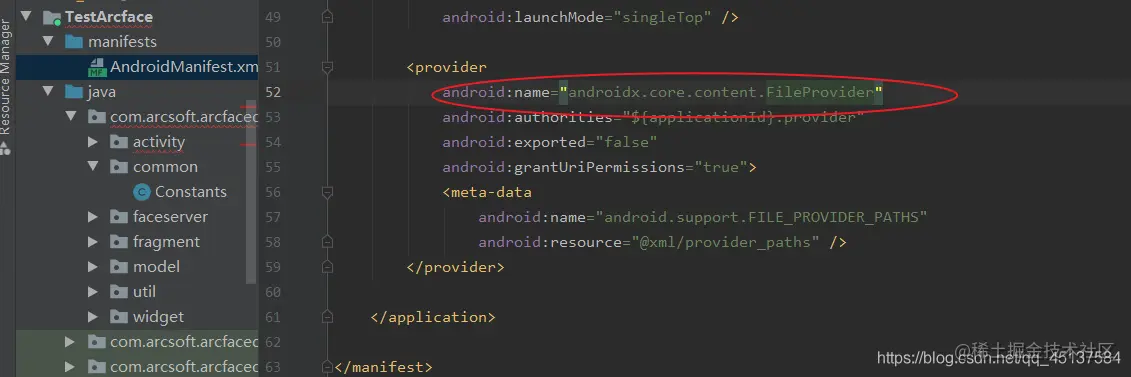
Task: Expand the widget package arrow
Action: pos(93,316)
